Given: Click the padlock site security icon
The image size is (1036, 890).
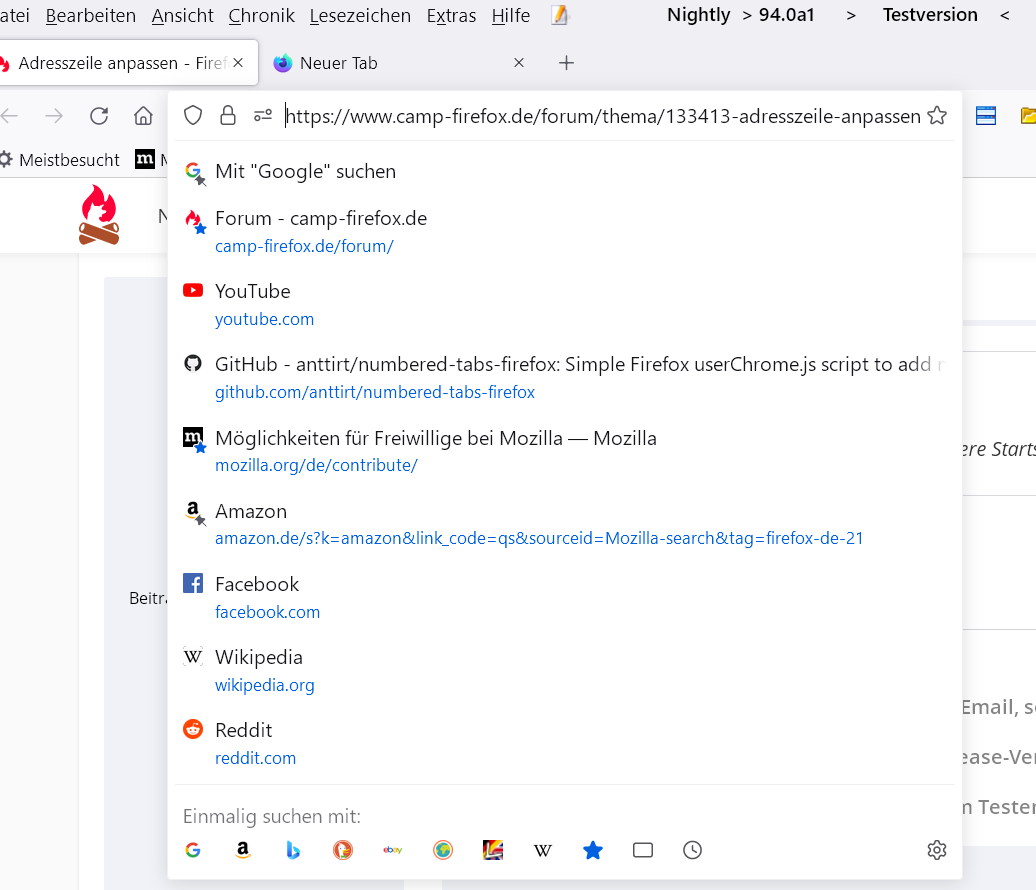Looking at the screenshot, I should (228, 116).
